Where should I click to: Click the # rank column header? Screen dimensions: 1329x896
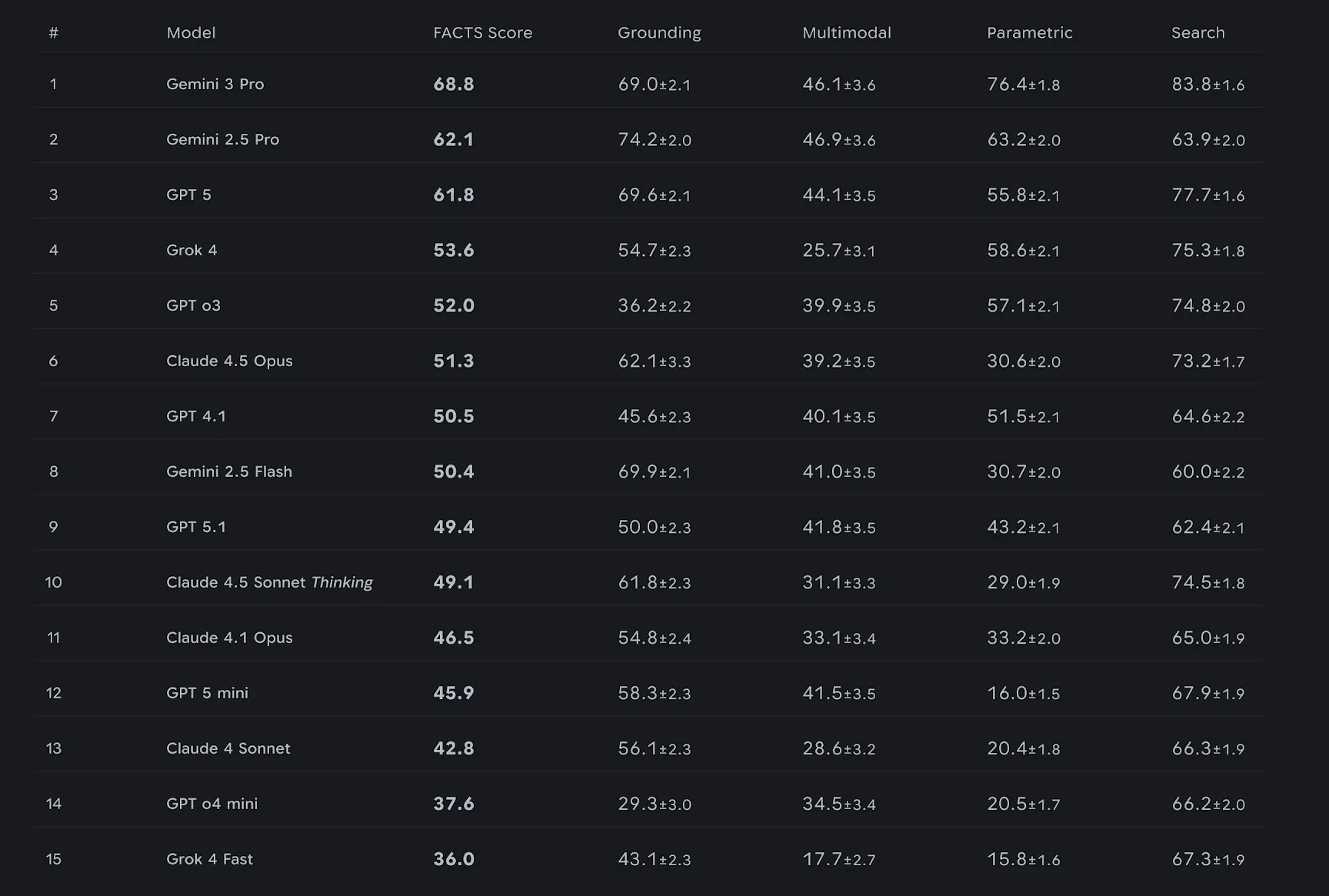[x=53, y=32]
